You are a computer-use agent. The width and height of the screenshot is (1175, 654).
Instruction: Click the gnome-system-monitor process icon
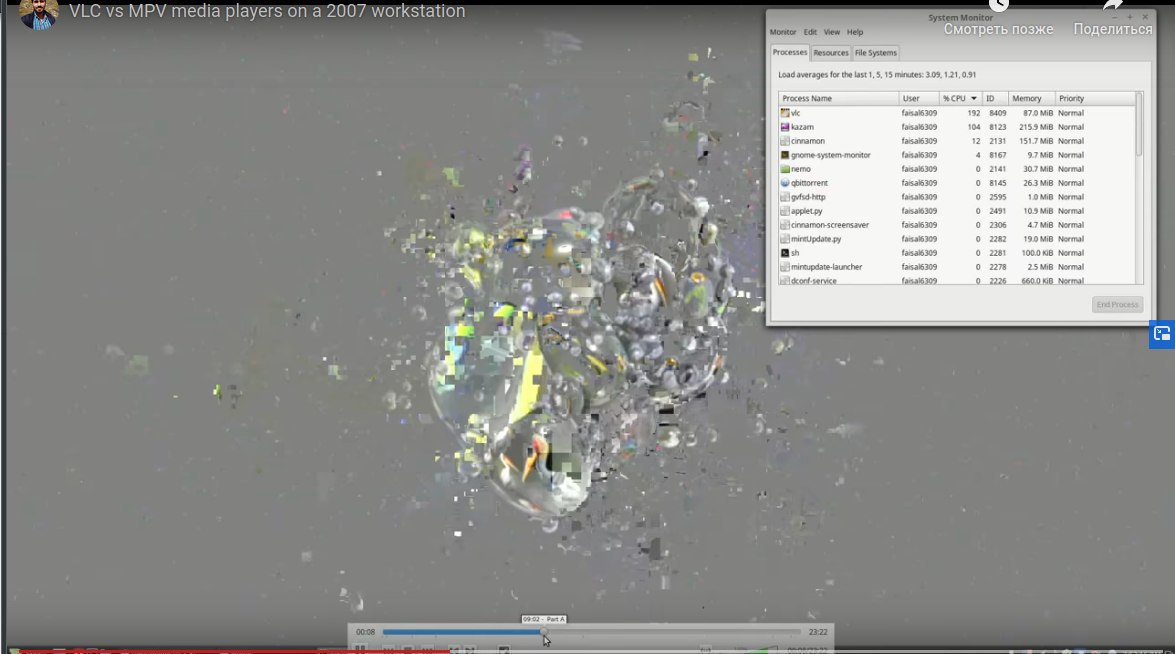785,155
